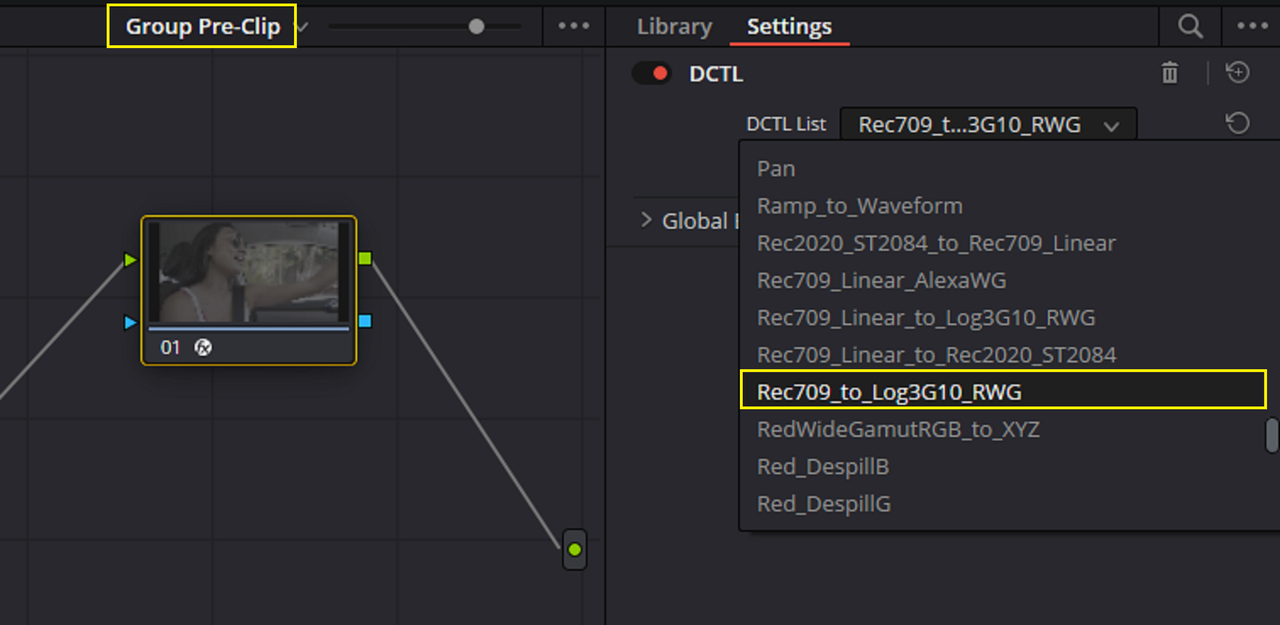
Task: Click the FX badge on node 01
Action: pyautogui.click(x=202, y=347)
